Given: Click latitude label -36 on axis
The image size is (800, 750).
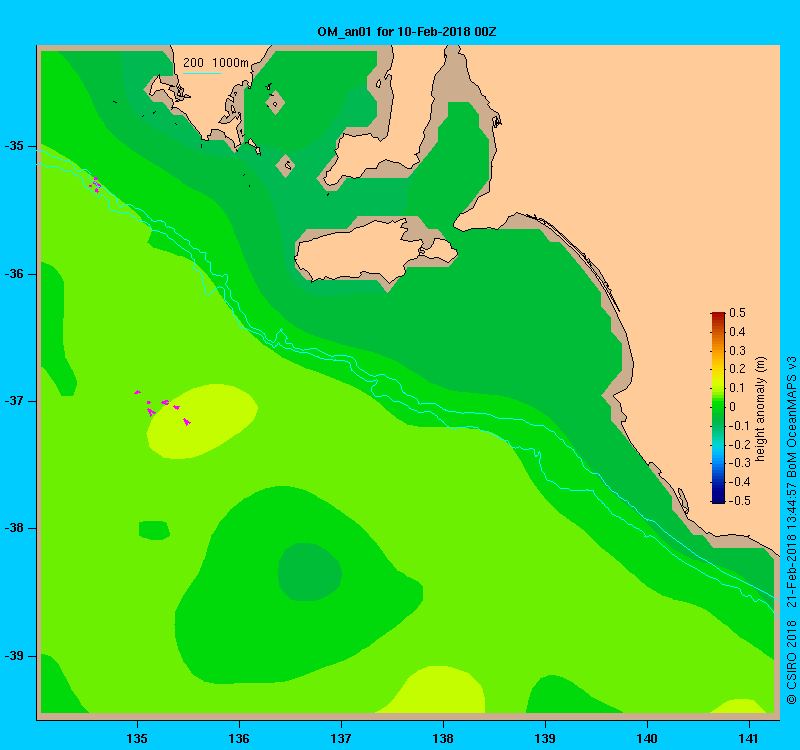Looking at the screenshot, I should coord(14,274).
